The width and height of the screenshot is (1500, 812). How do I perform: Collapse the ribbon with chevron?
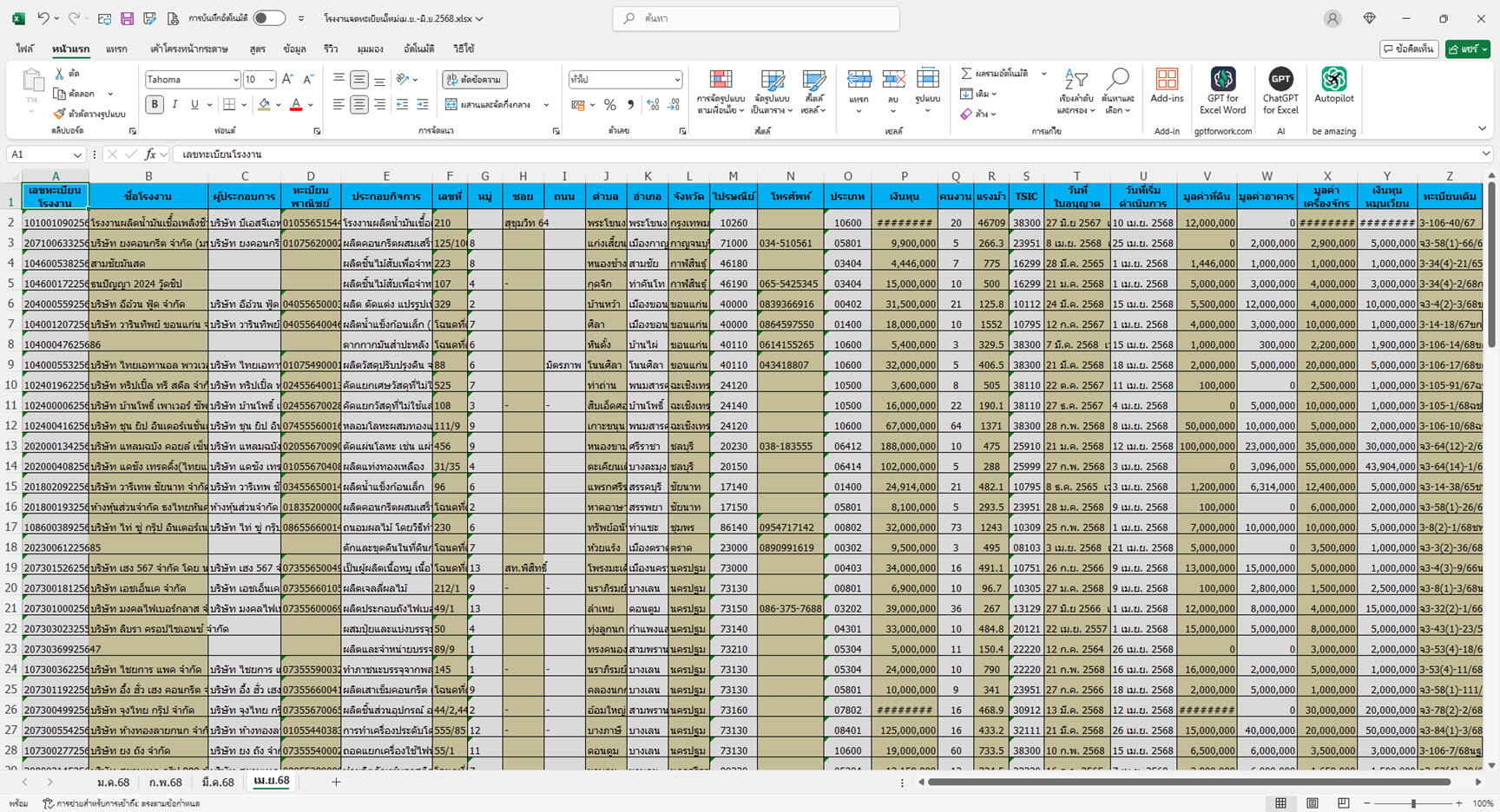[1482, 128]
